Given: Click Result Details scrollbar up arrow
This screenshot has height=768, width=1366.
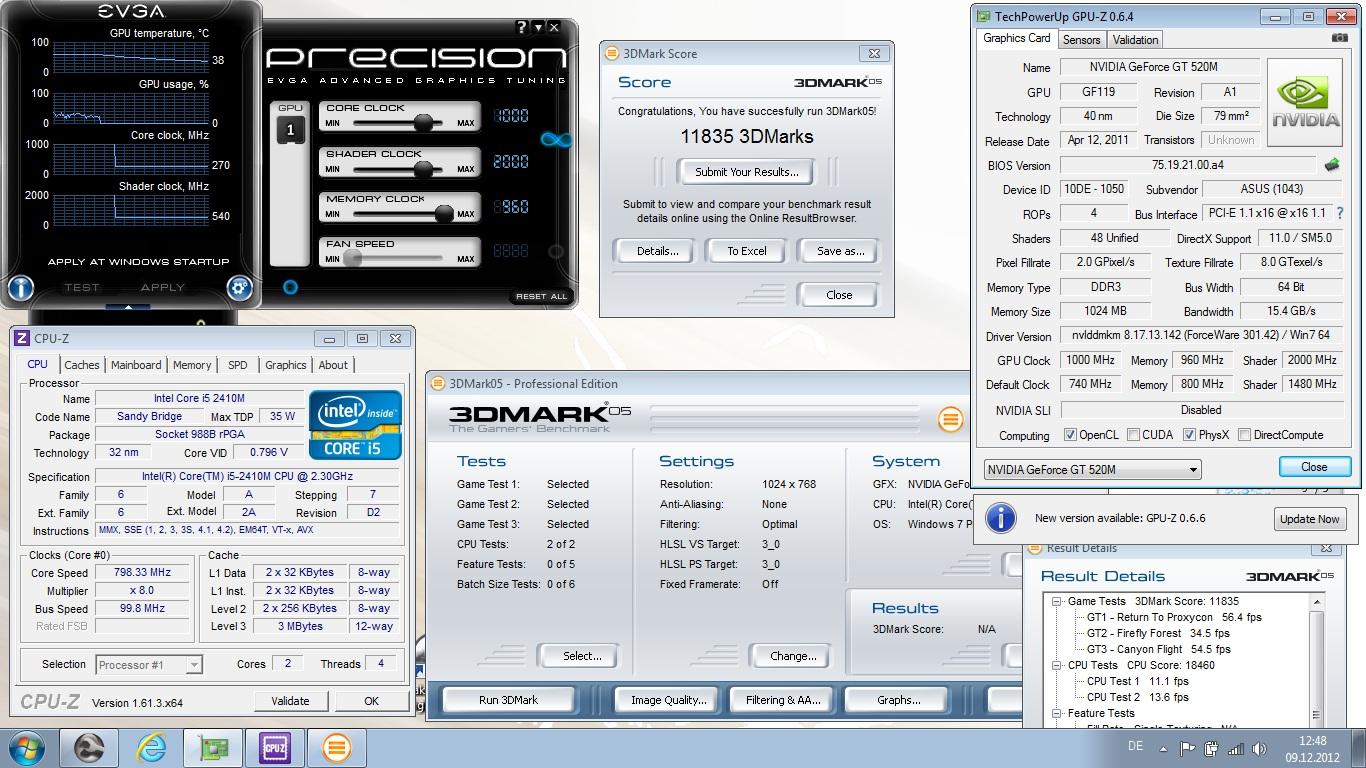Looking at the screenshot, I should pos(1316,602).
